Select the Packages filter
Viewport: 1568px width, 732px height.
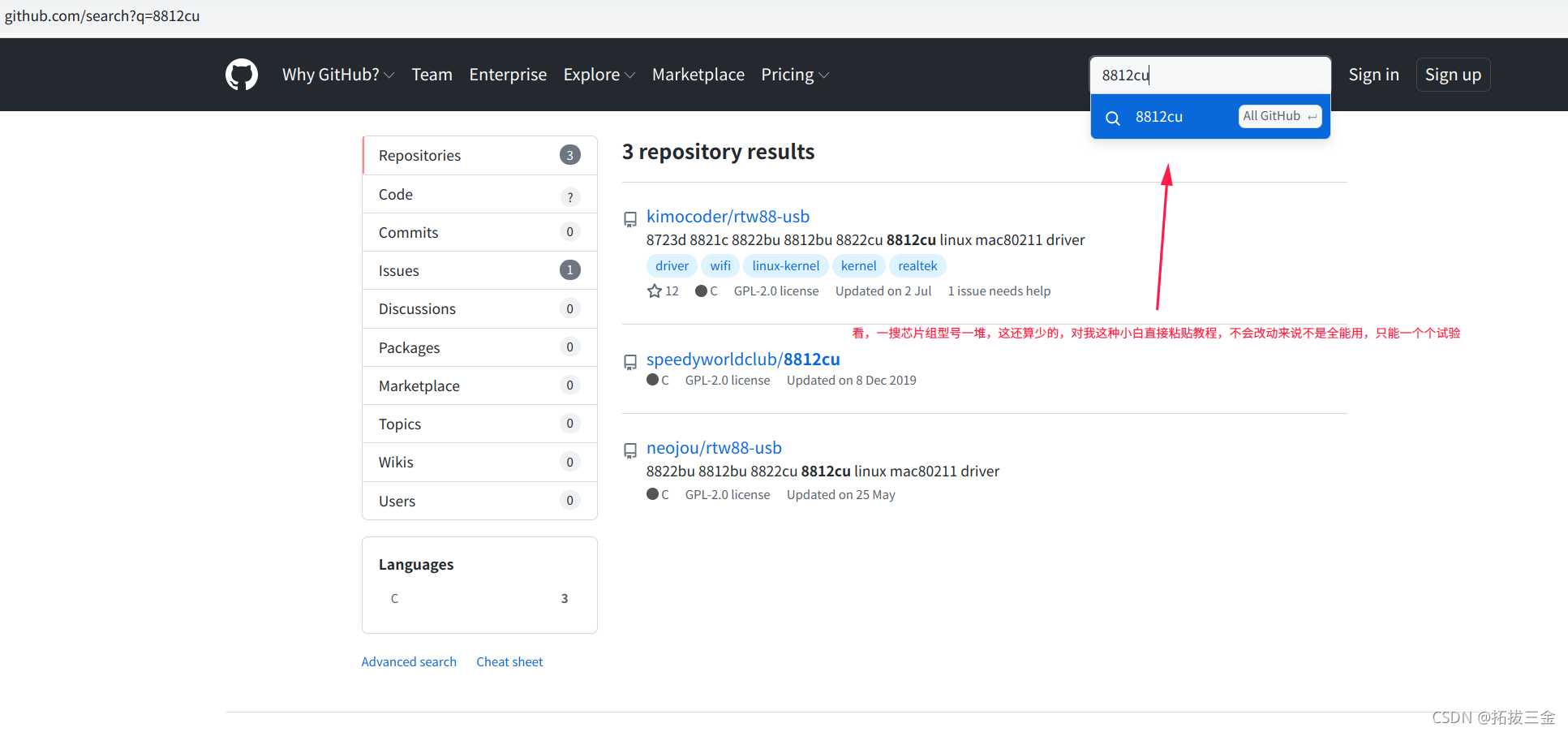(479, 347)
